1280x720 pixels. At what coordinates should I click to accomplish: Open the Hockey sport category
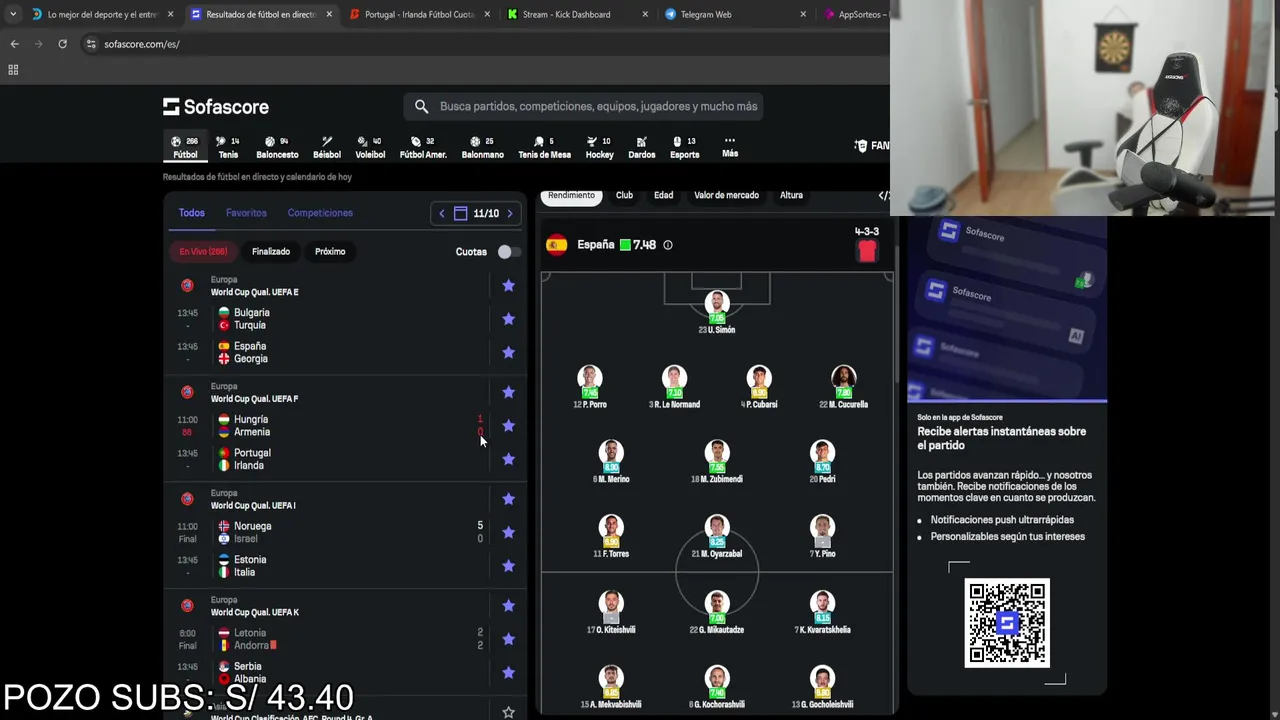pos(599,147)
